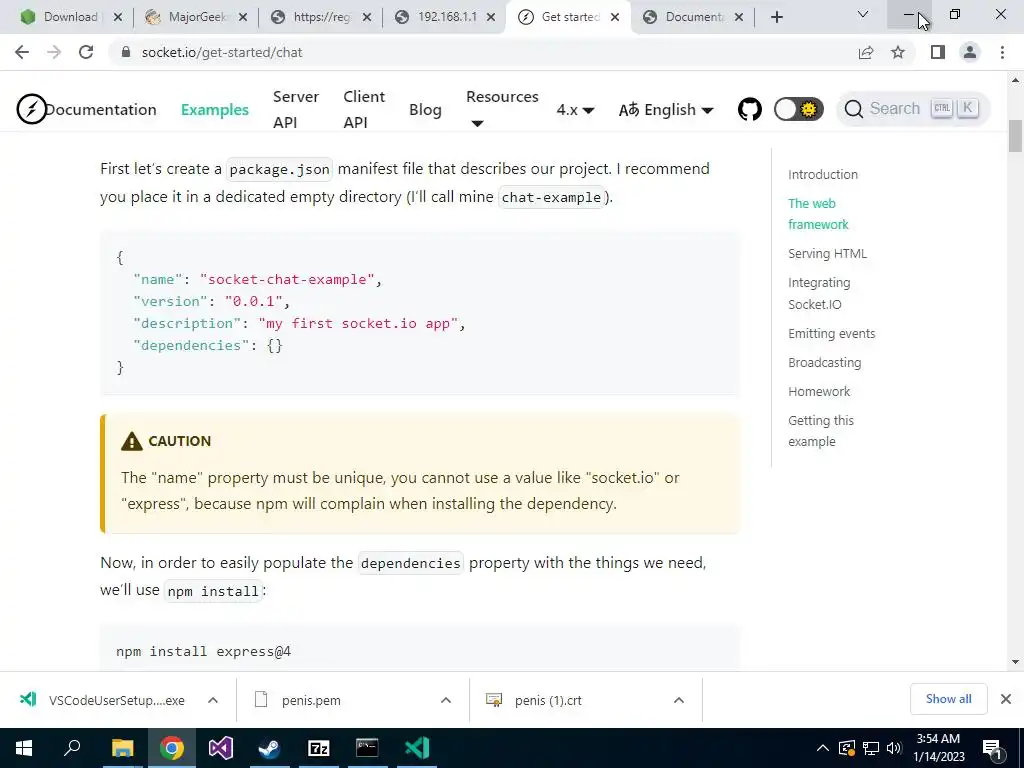This screenshot has height=768, width=1024.
Task: Jump to Serving HTML section
Action: 827,253
